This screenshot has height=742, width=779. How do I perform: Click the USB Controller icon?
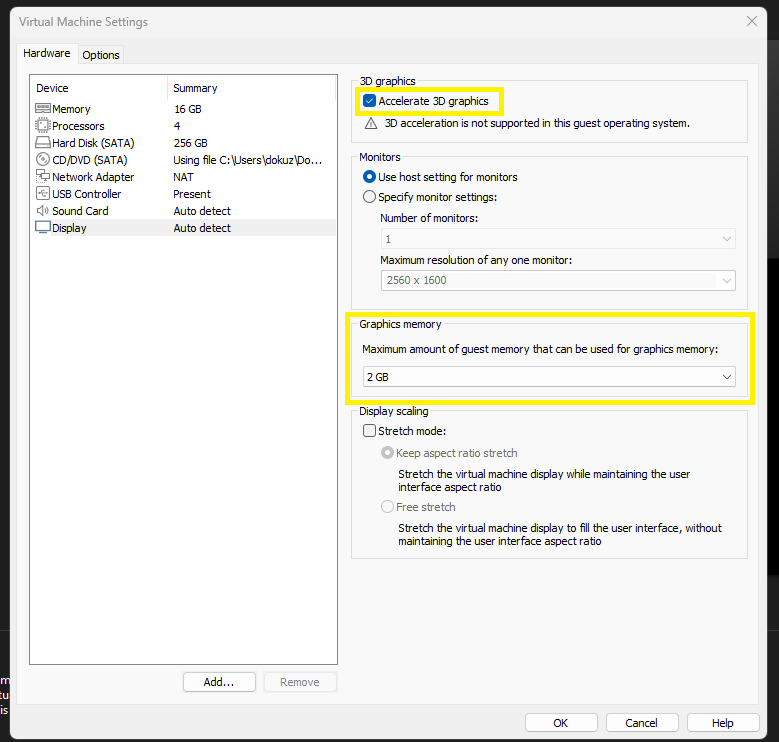click(x=43, y=193)
